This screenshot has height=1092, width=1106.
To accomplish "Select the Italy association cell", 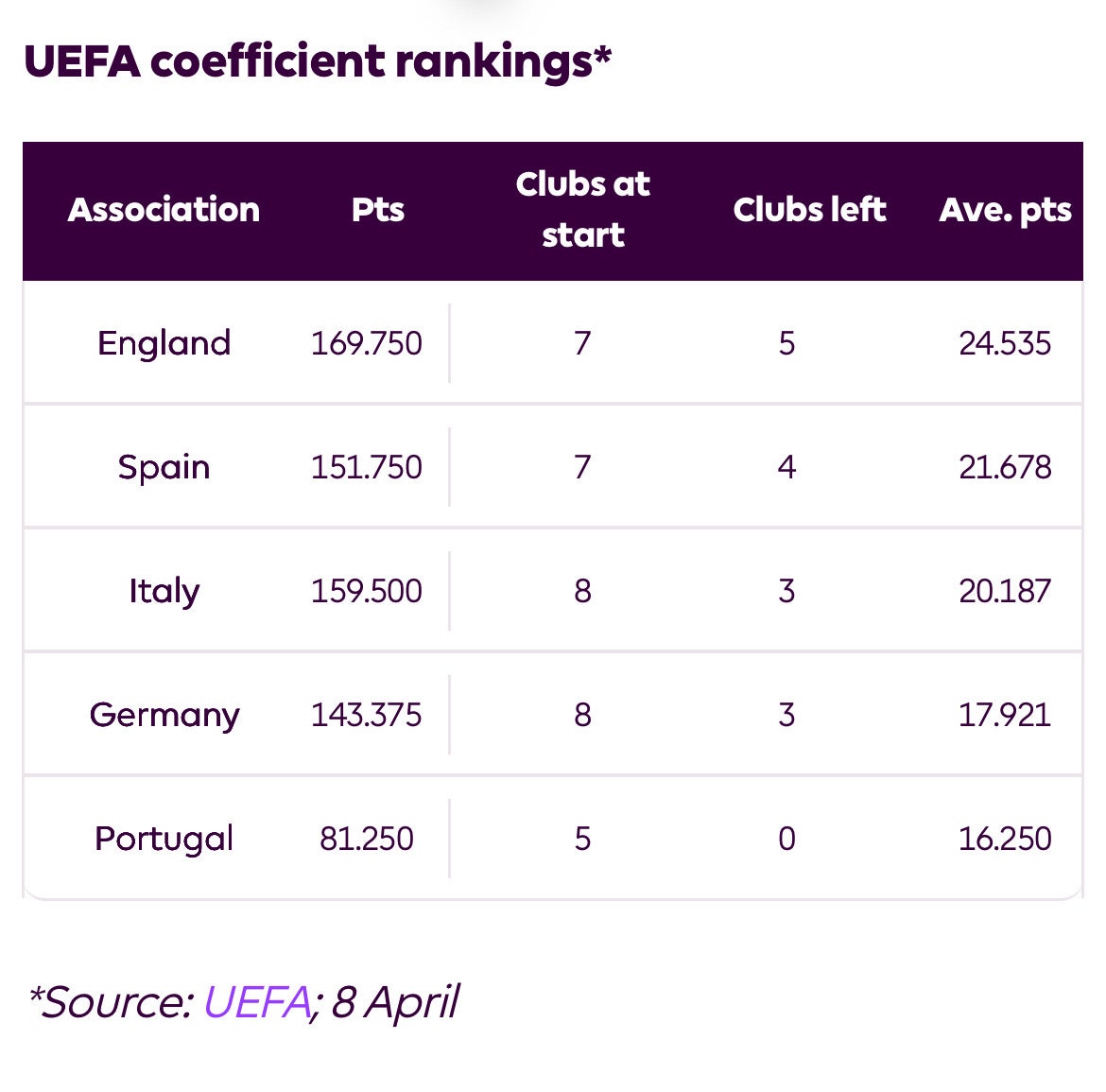I will coord(164,591).
